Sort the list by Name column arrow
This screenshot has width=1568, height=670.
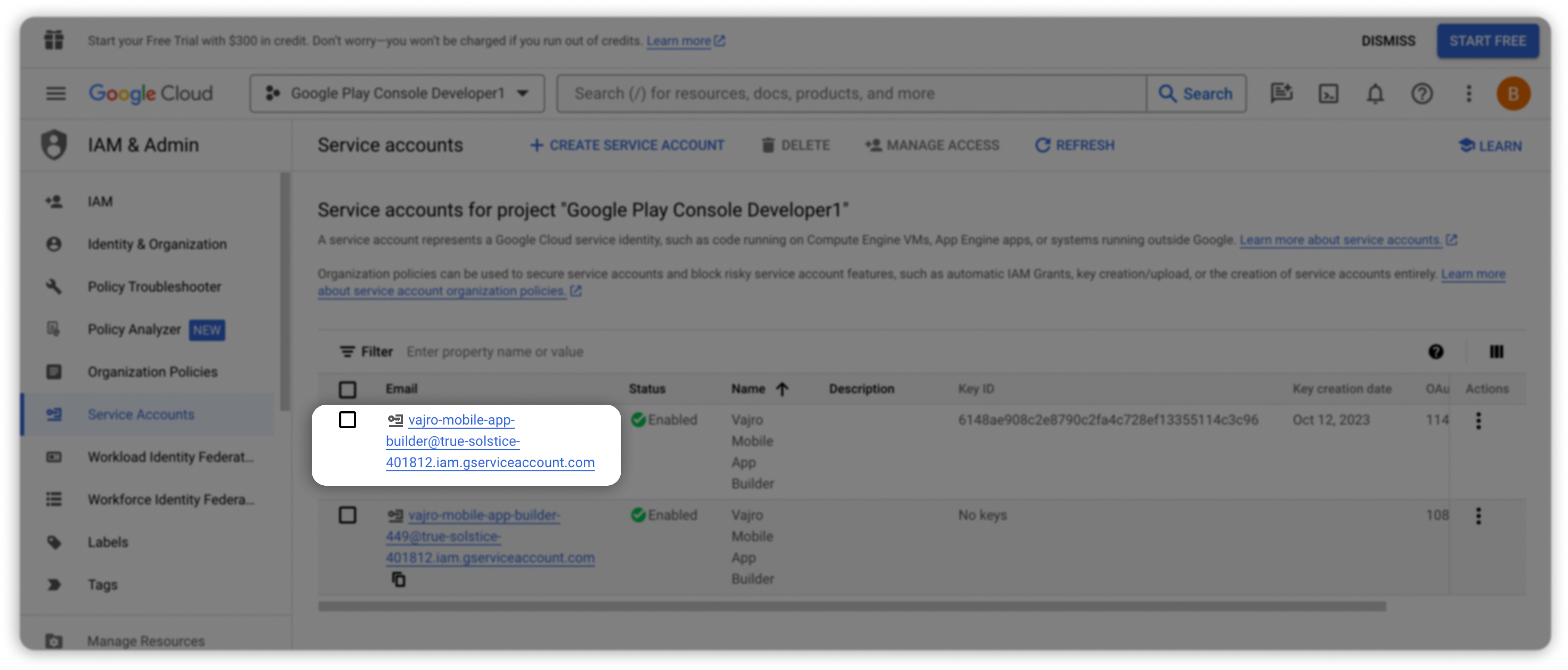pyautogui.click(x=783, y=388)
